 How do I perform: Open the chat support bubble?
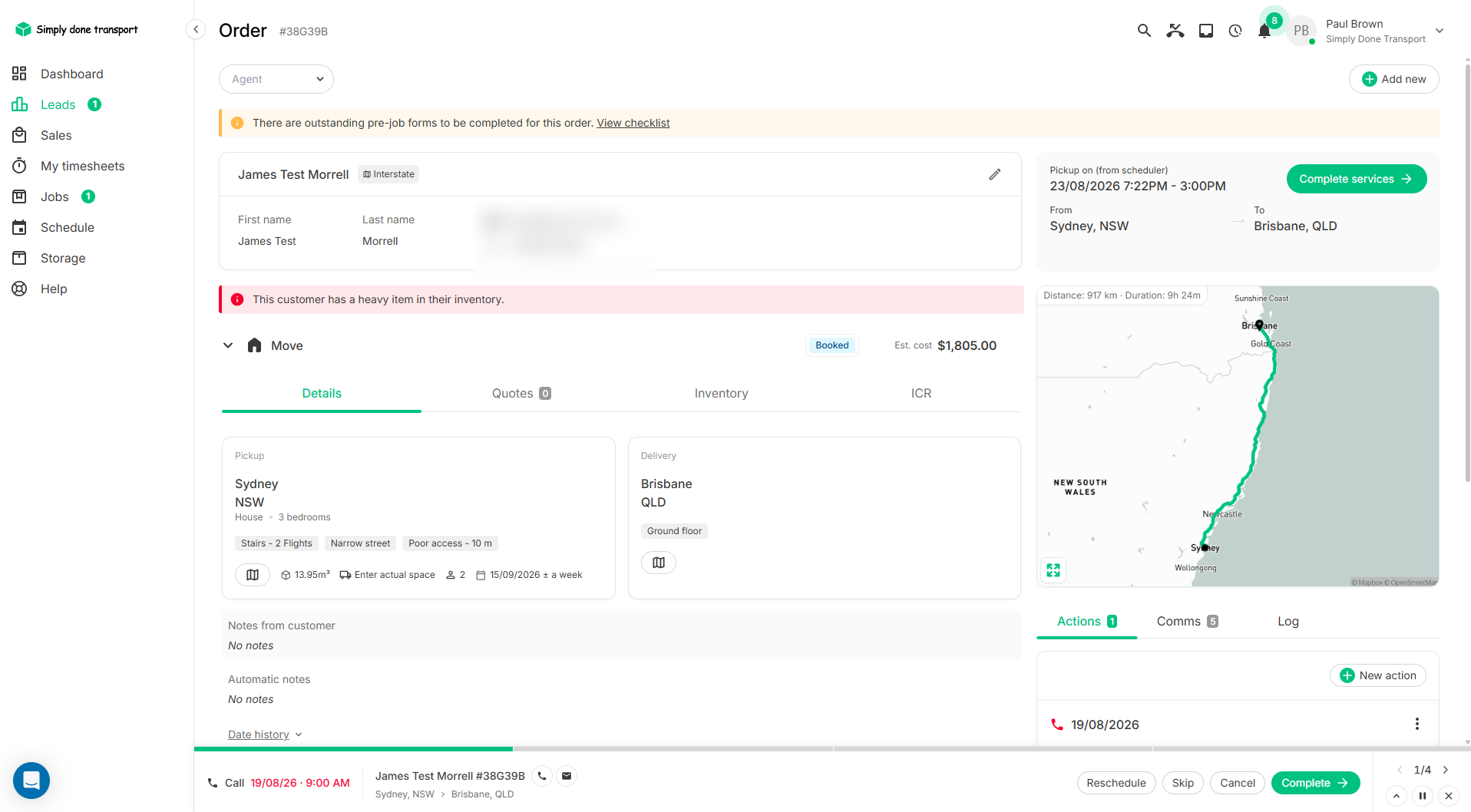(31, 781)
